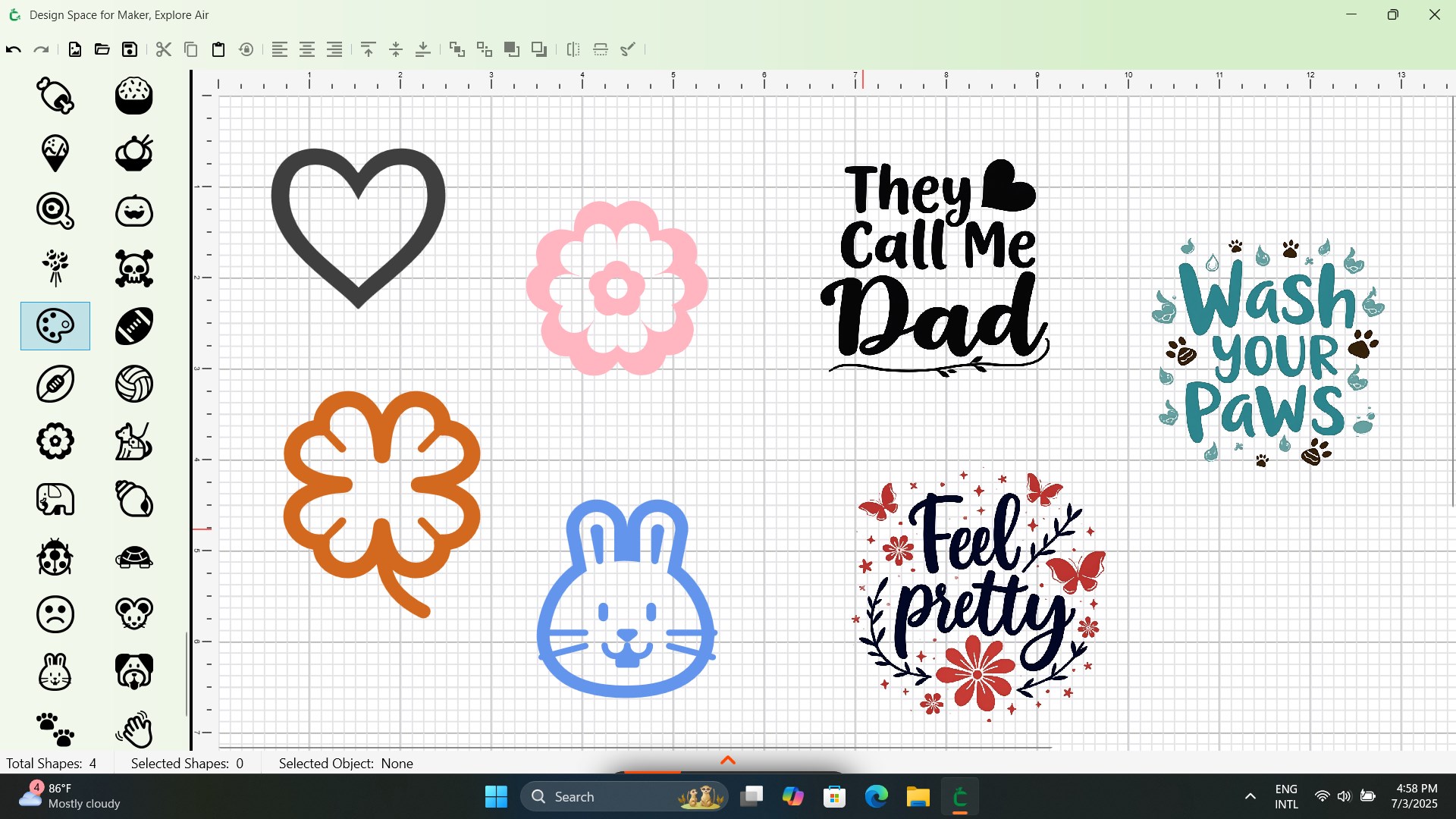This screenshot has width=1456, height=819.
Task: Select the paint palette shape
Action: [x=55, y=326]
